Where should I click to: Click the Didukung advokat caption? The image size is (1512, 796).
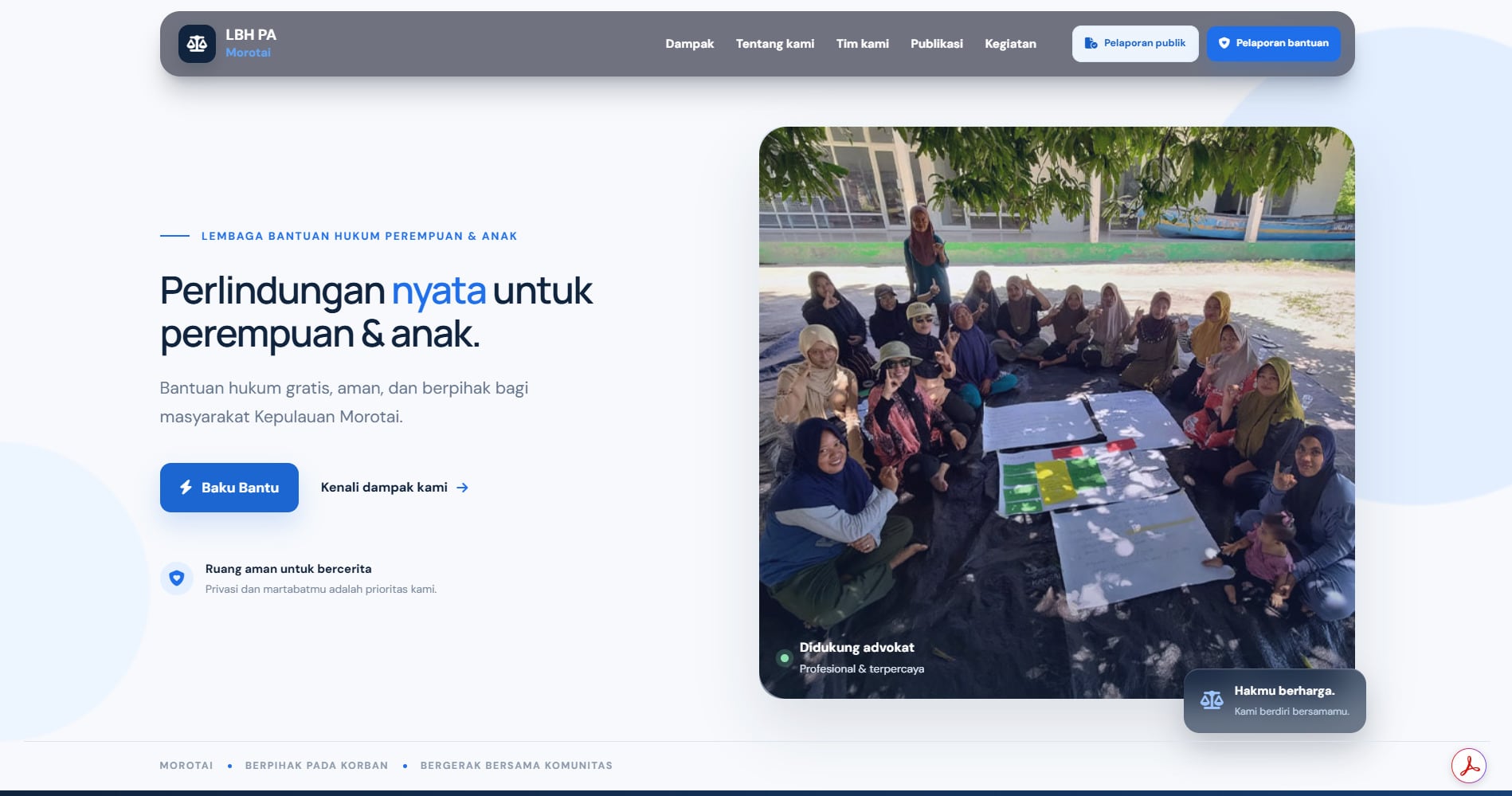click(x=856, y=648)
